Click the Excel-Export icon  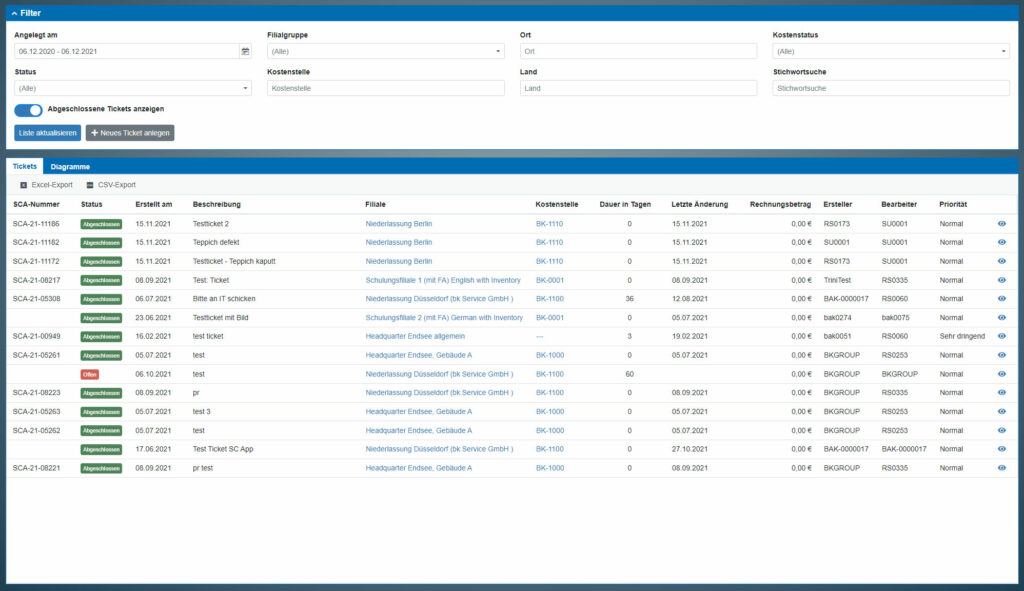click(x=24, y=185)
